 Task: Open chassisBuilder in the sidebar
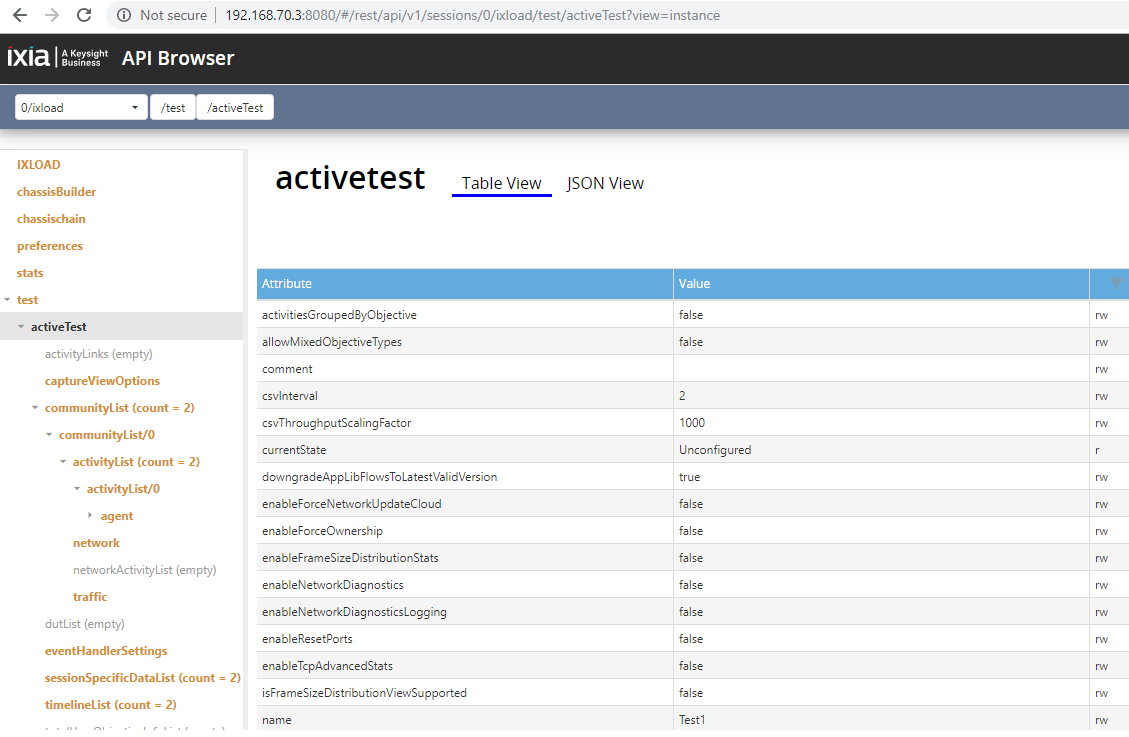pyautogui.click(x=56, y=192)
